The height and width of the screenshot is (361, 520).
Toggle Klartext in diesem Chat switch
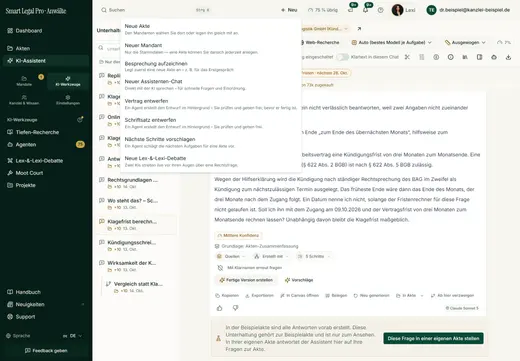click(342, 57)
